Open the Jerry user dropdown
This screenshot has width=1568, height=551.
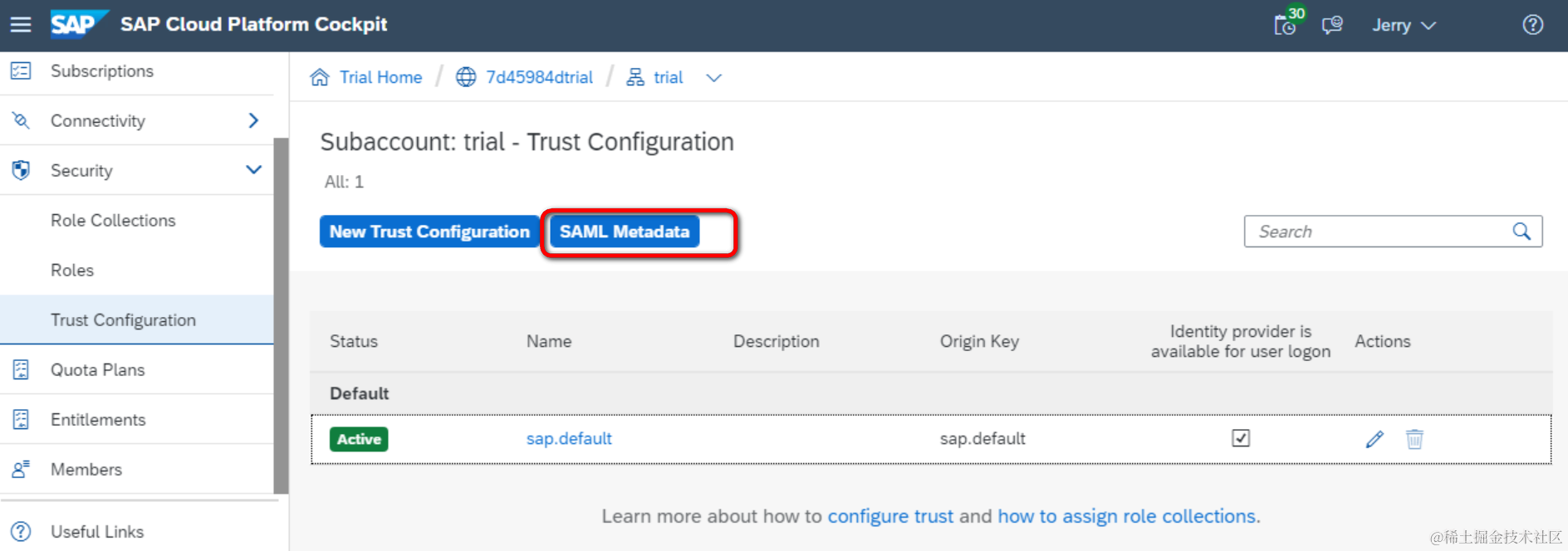(1404, 25)
